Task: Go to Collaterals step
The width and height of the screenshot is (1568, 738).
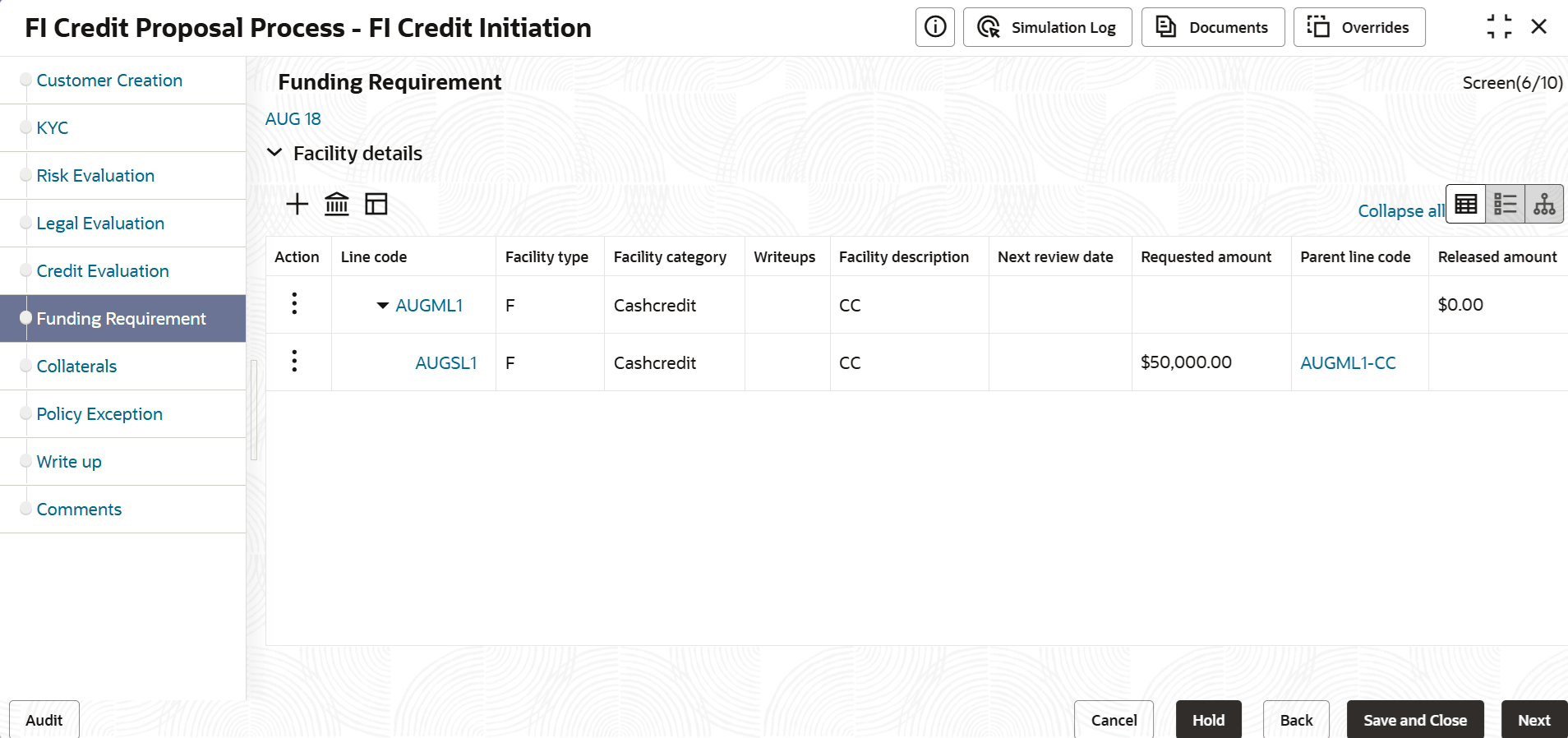Action: pyautogui.click(x=76, y=367)
